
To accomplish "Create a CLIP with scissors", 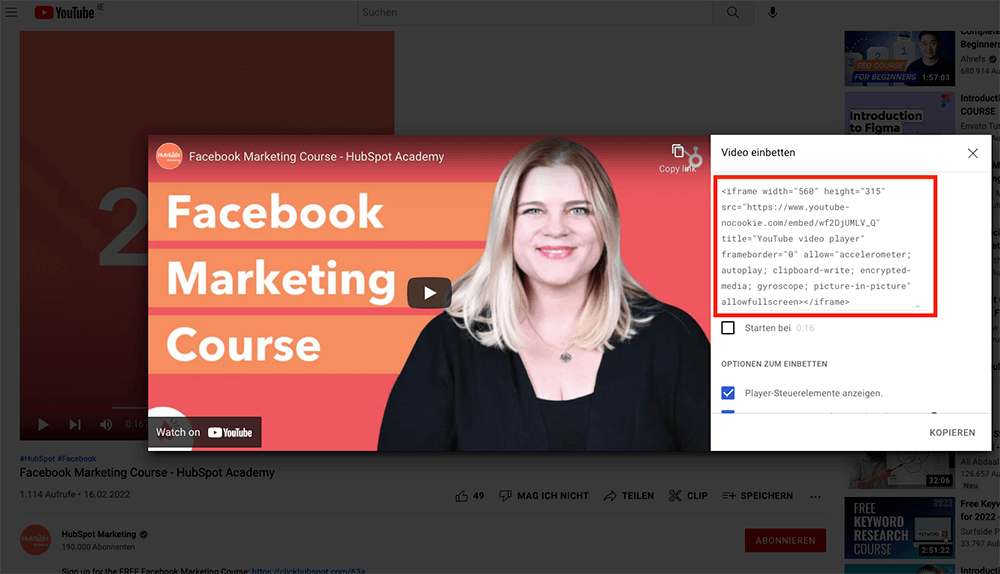I will point(688,496).
